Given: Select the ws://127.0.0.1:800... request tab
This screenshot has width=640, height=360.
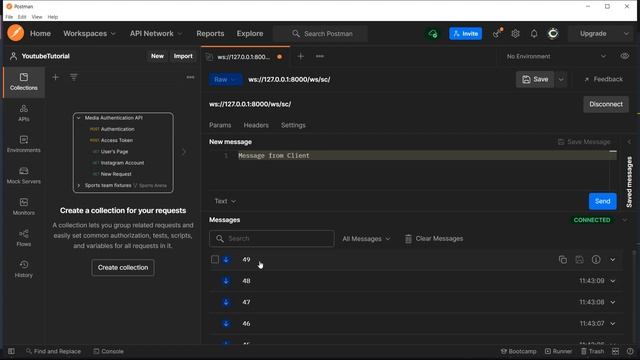Looking at the screenshot, I should click(x=244, y=57).
